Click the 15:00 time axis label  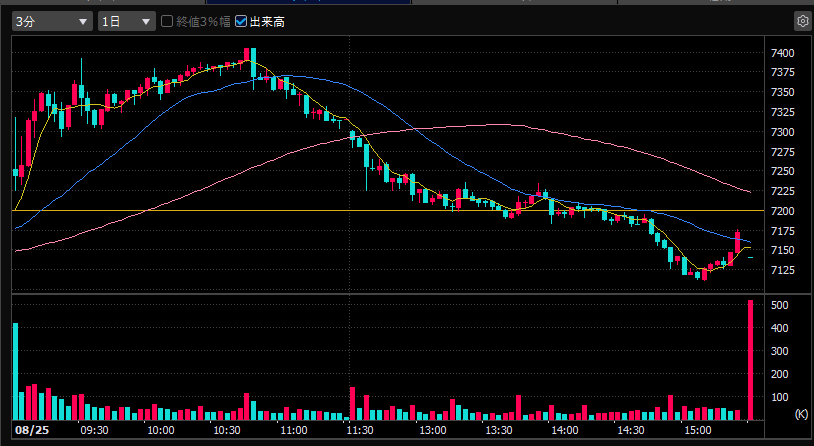click(698, 430)
